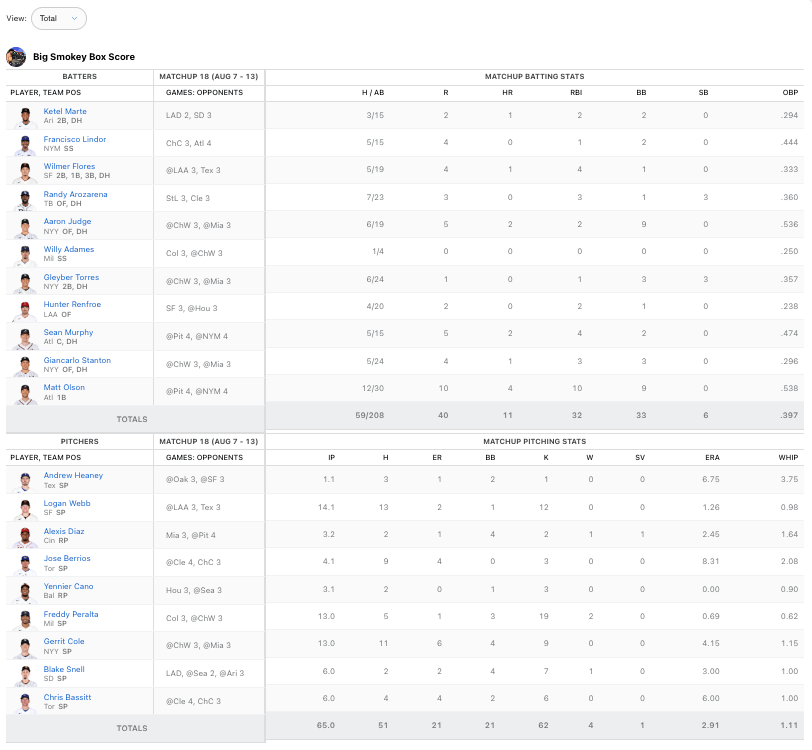Click Hunter Renfroe's player headshot

tap(24, 309)
